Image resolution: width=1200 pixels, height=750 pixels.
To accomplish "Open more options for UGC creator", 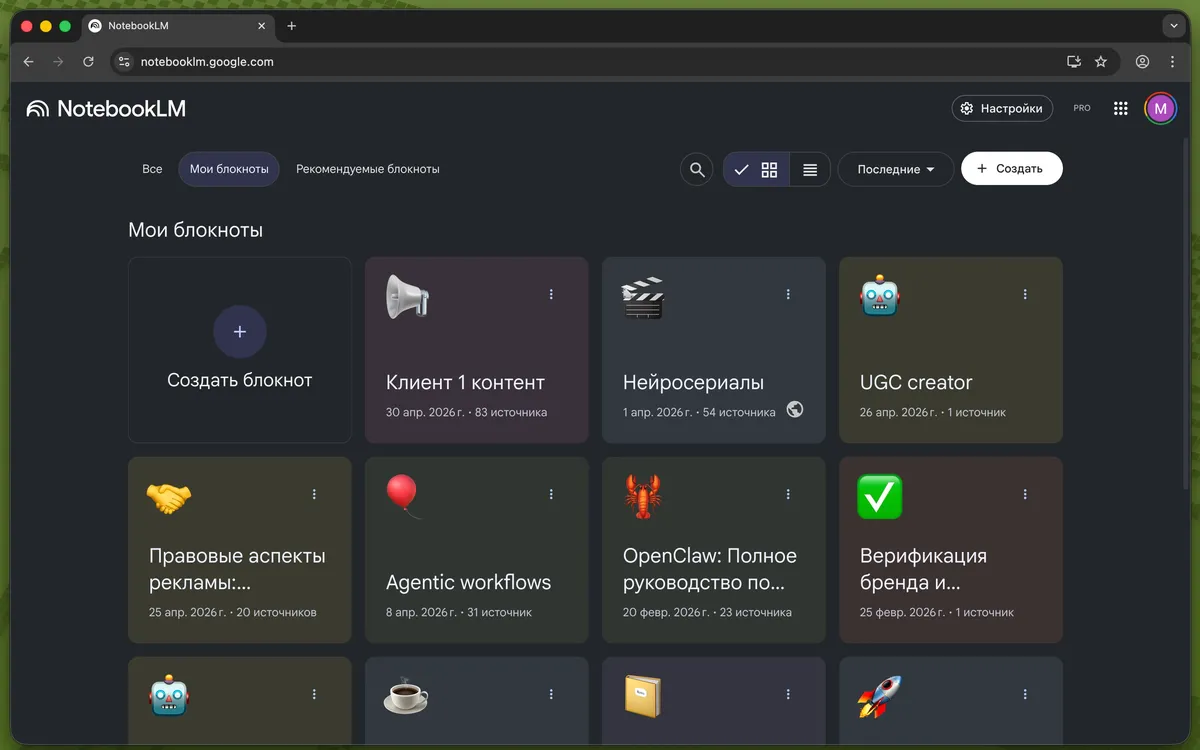I will pos(1025,294).
